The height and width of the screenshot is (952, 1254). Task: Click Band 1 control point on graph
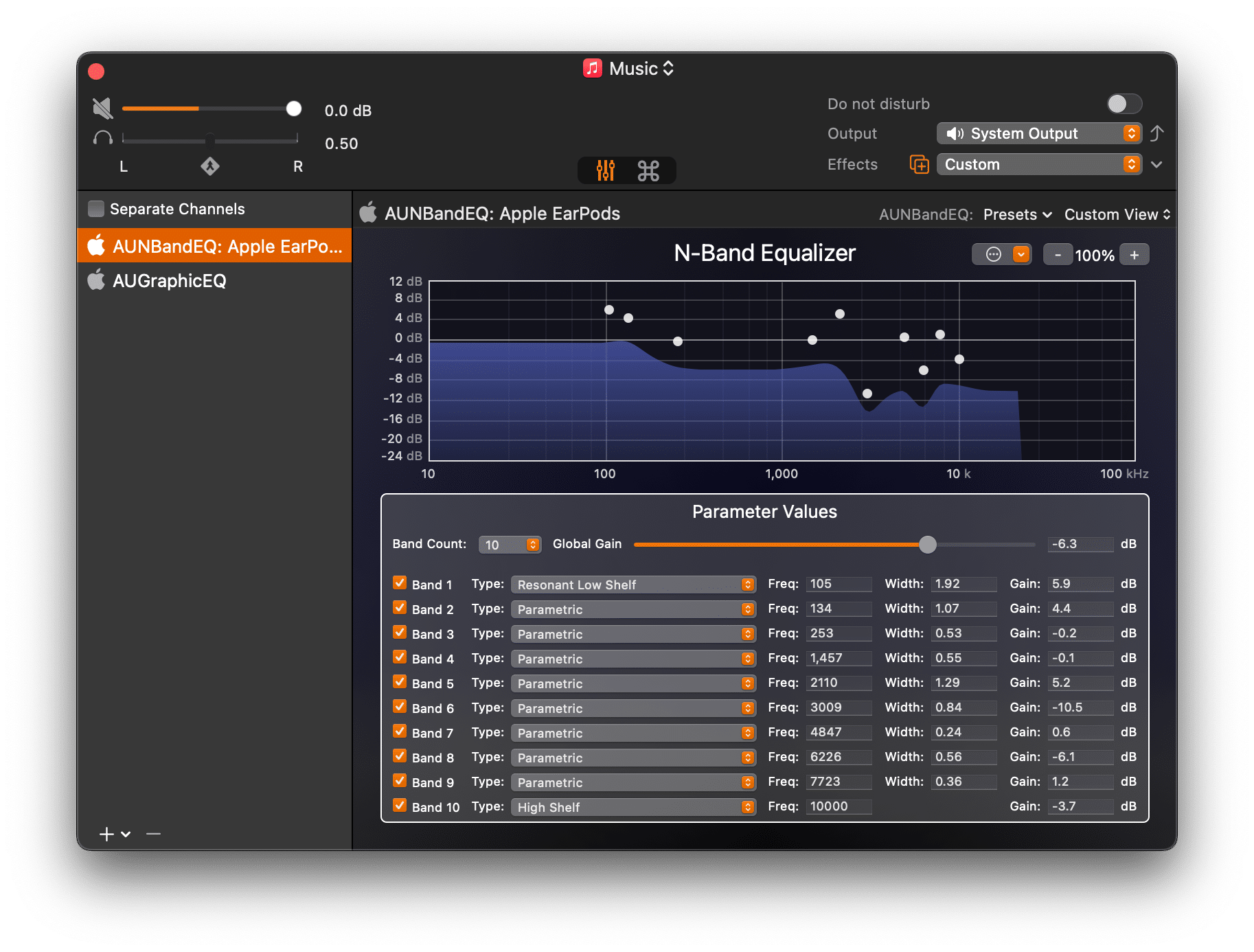click(609, 310)
